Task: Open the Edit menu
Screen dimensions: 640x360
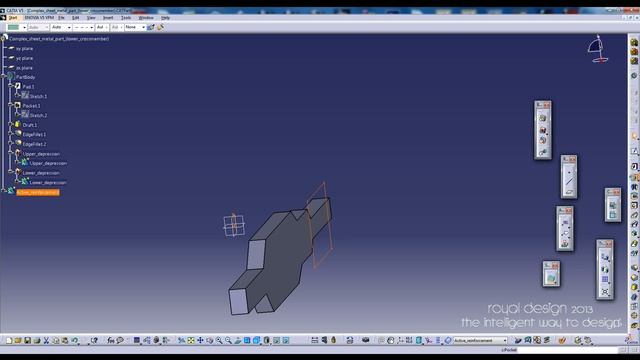Action: pos(76,18)
